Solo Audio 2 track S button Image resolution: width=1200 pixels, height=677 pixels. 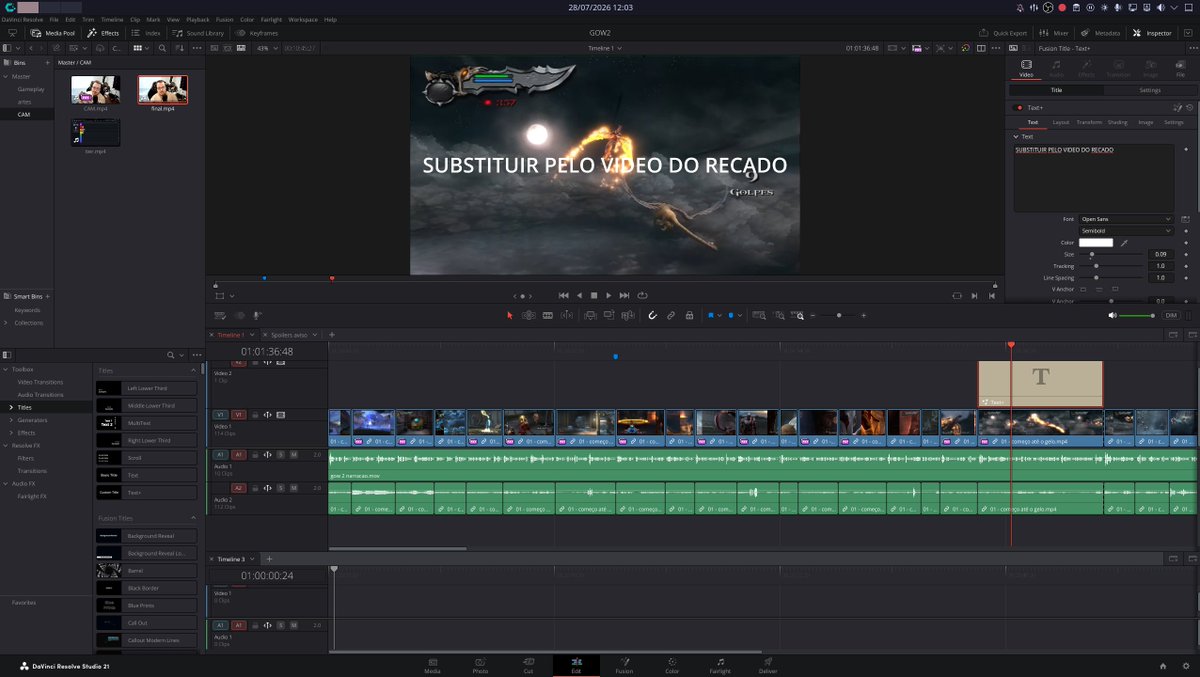coord(281,487)
